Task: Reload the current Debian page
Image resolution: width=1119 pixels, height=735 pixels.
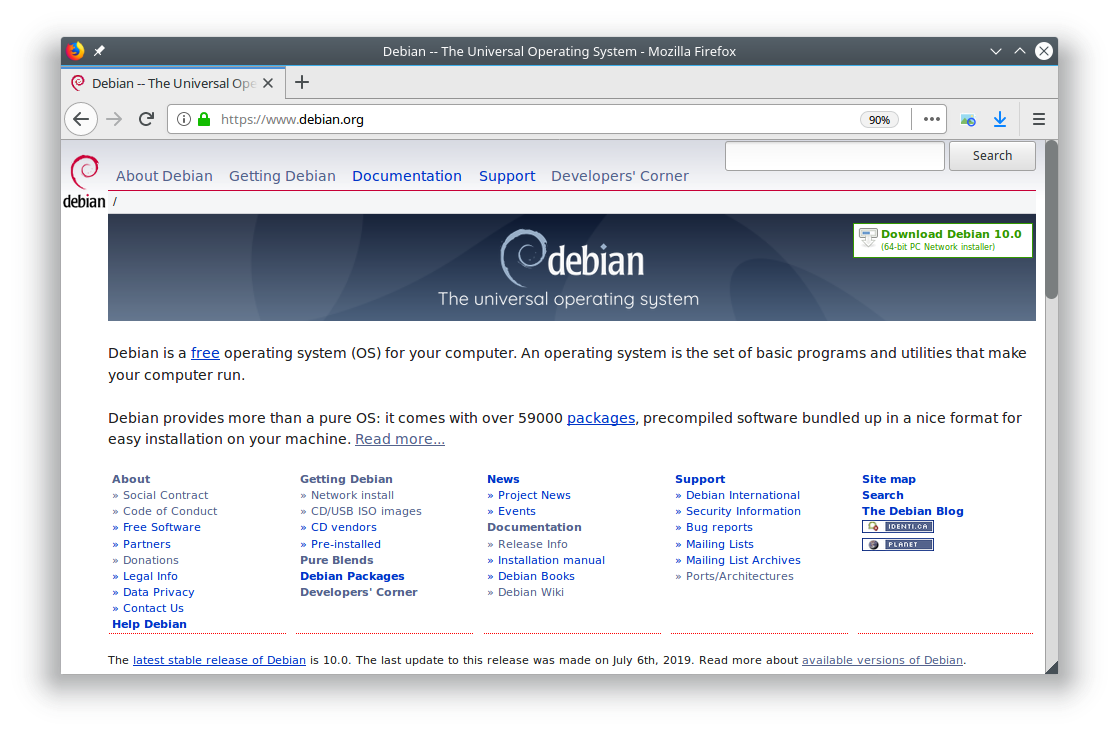Action: pos(146,119)
